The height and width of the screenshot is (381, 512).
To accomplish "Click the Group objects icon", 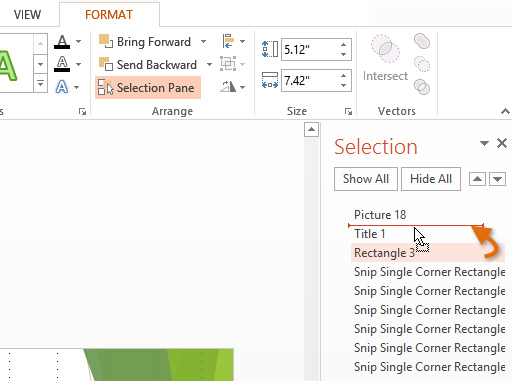I will 228,64.
